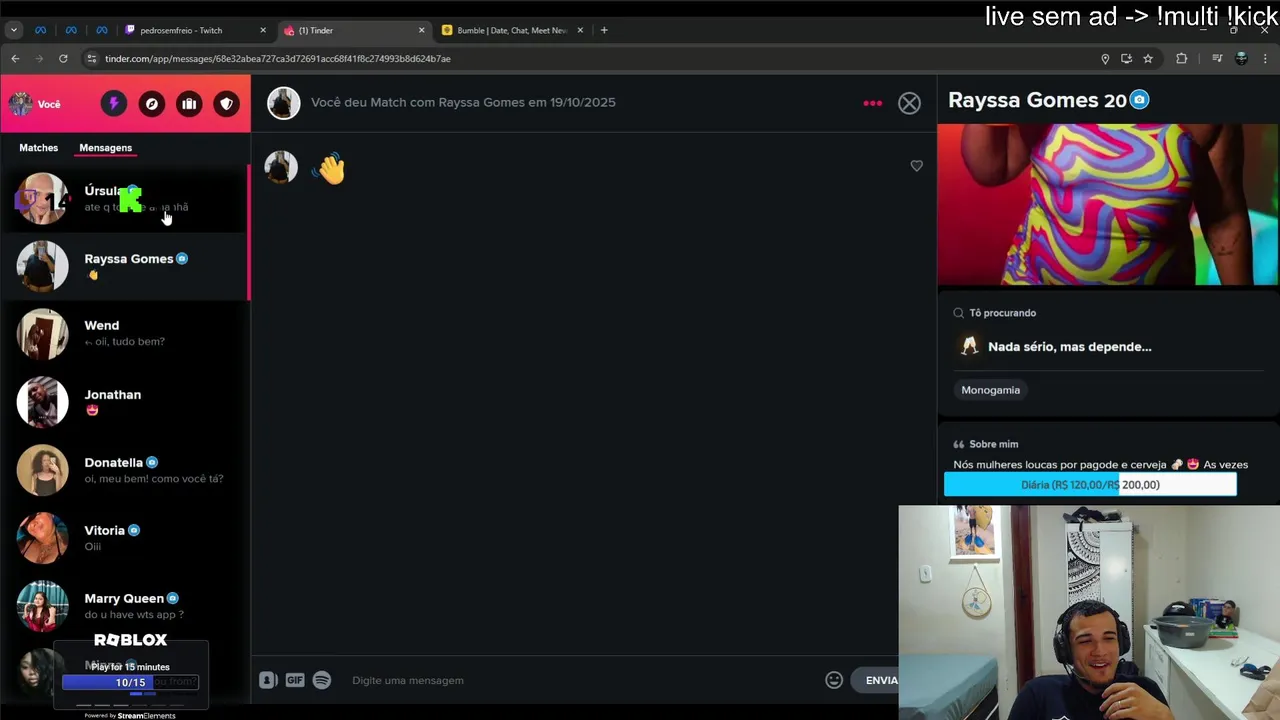Click the verified badge next to Donatella
This screenshot has height=720, width=1280.
click(x=152, y=463)
